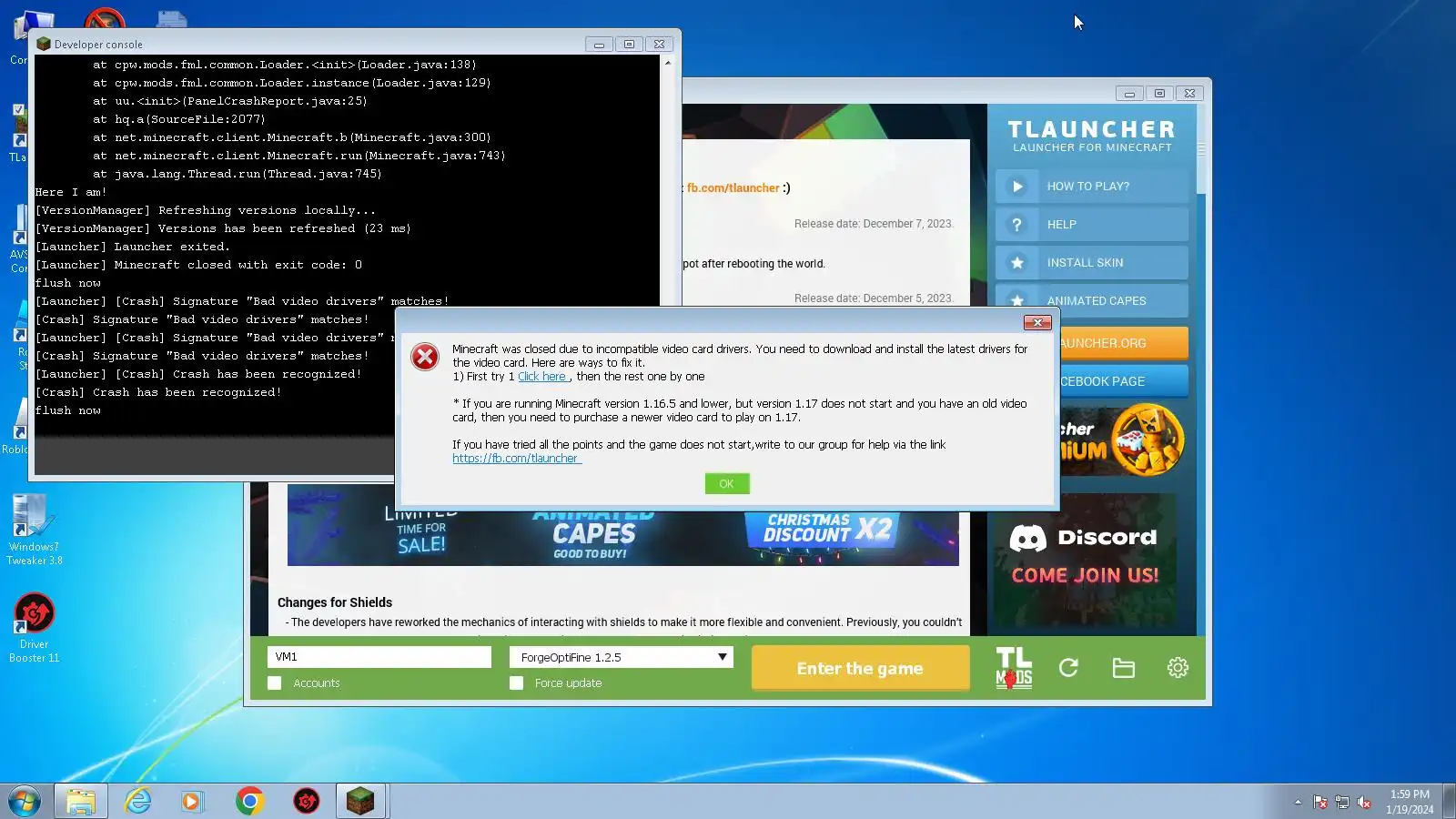The width and height of the screenshot is (1456, 819).
Task: Click the TLauncher Premium banner with the character
Action: [1122, 440]
